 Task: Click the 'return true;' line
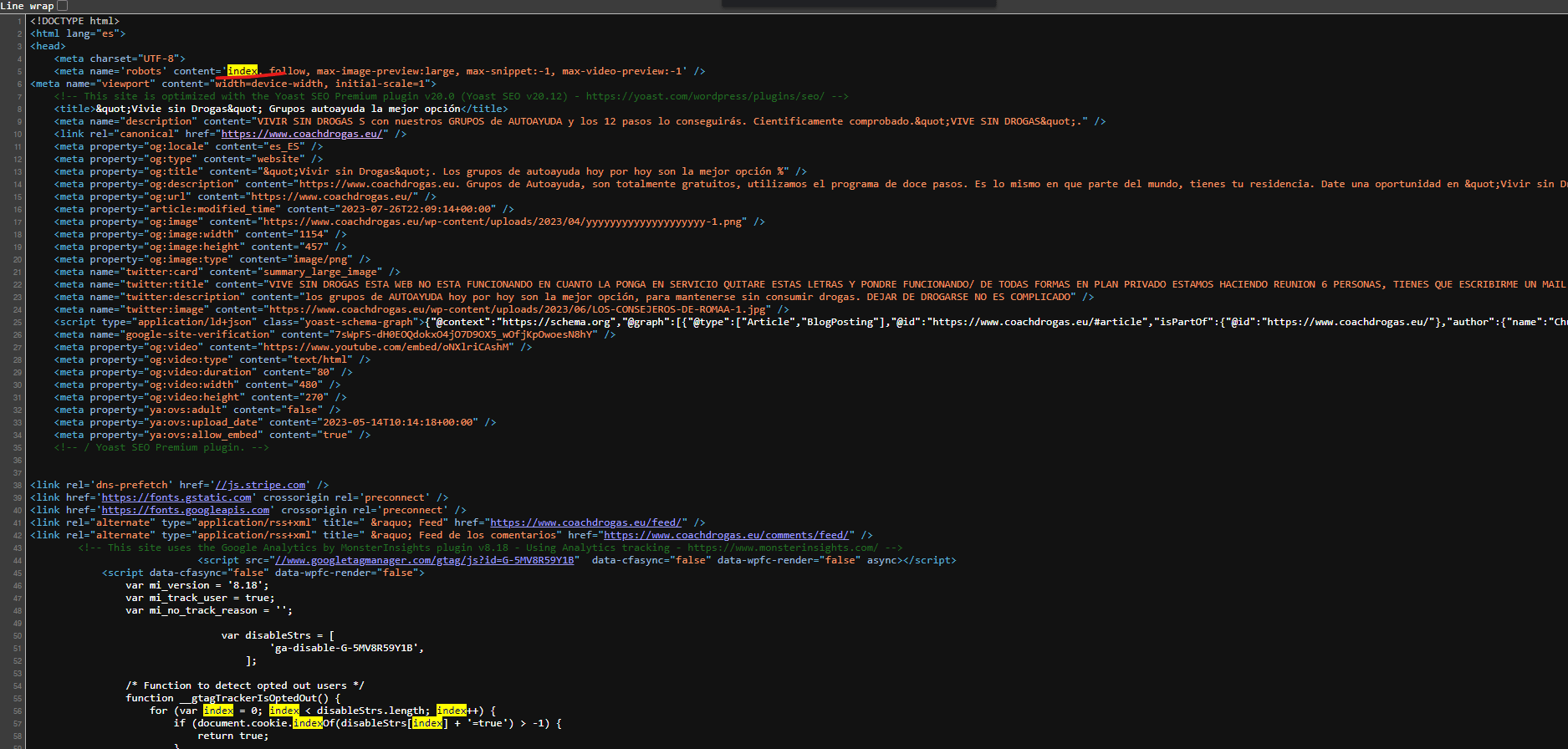coord(233,736)
